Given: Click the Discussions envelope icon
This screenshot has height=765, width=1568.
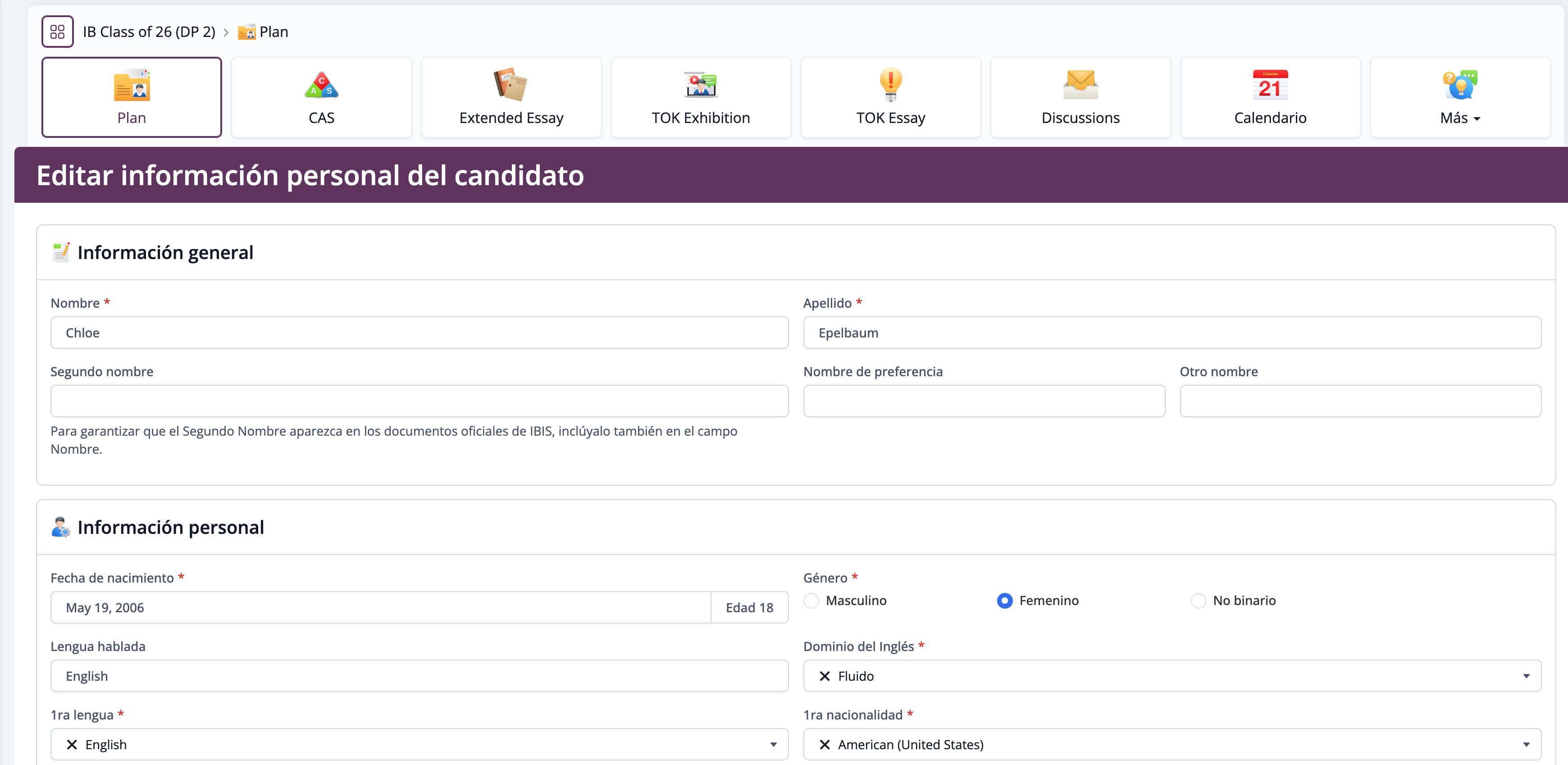Looking at the screenshot, I should (x=1080, y=85).
